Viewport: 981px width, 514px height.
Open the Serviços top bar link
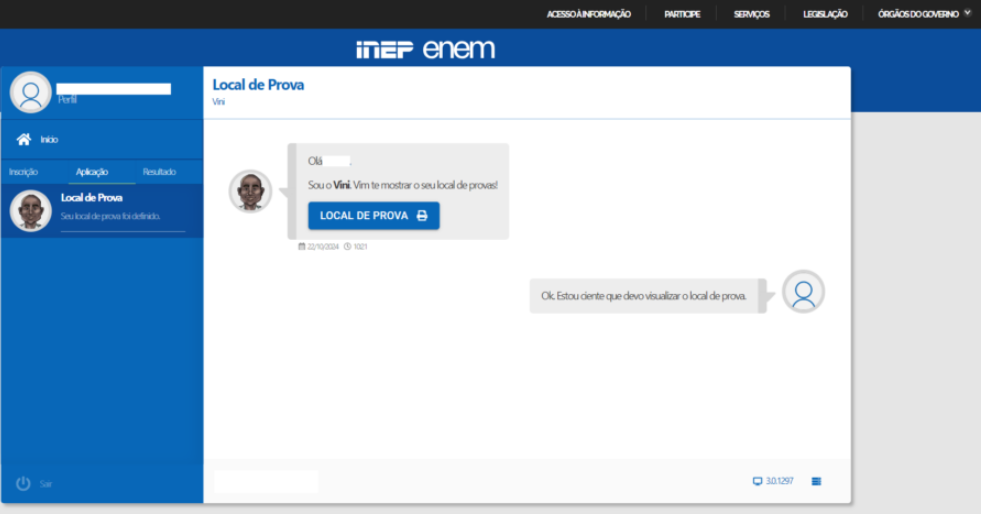coord(751,14)
